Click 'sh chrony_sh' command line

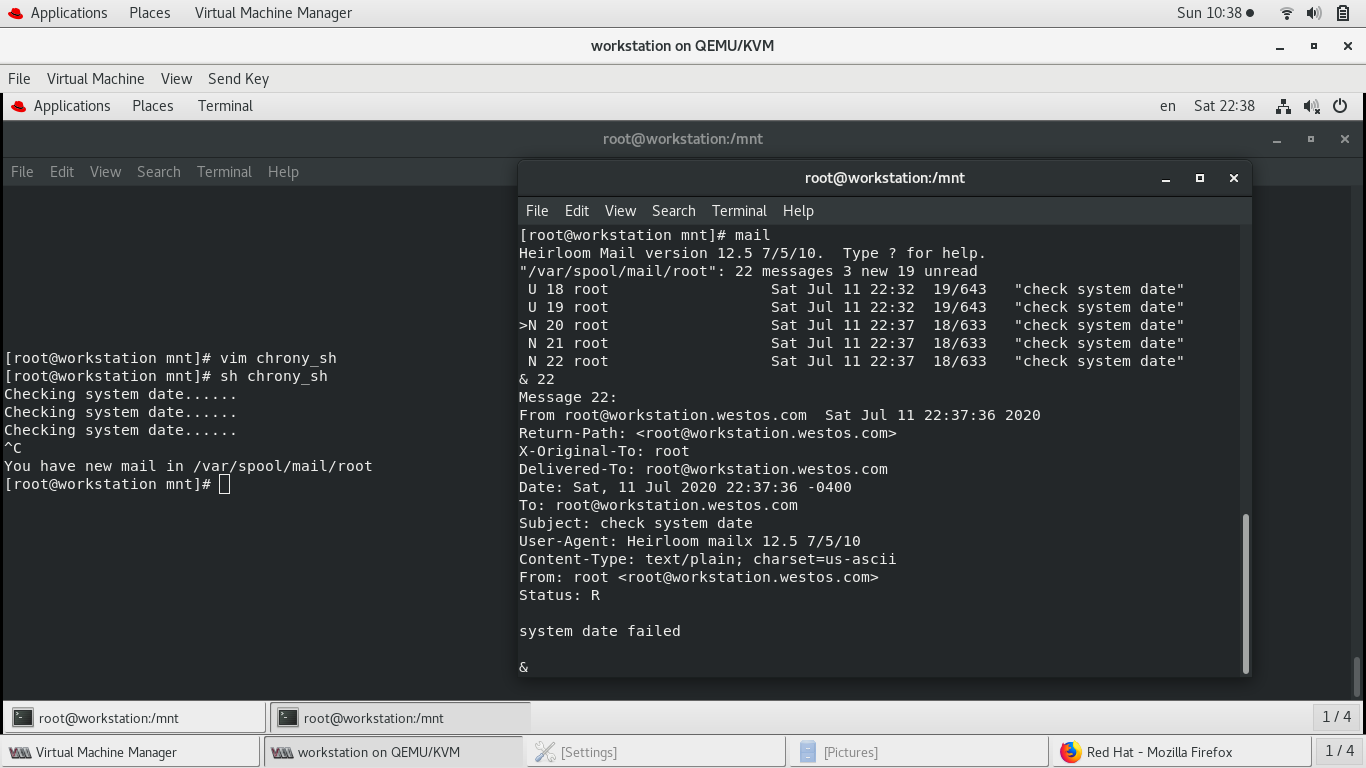click(166, 376)
